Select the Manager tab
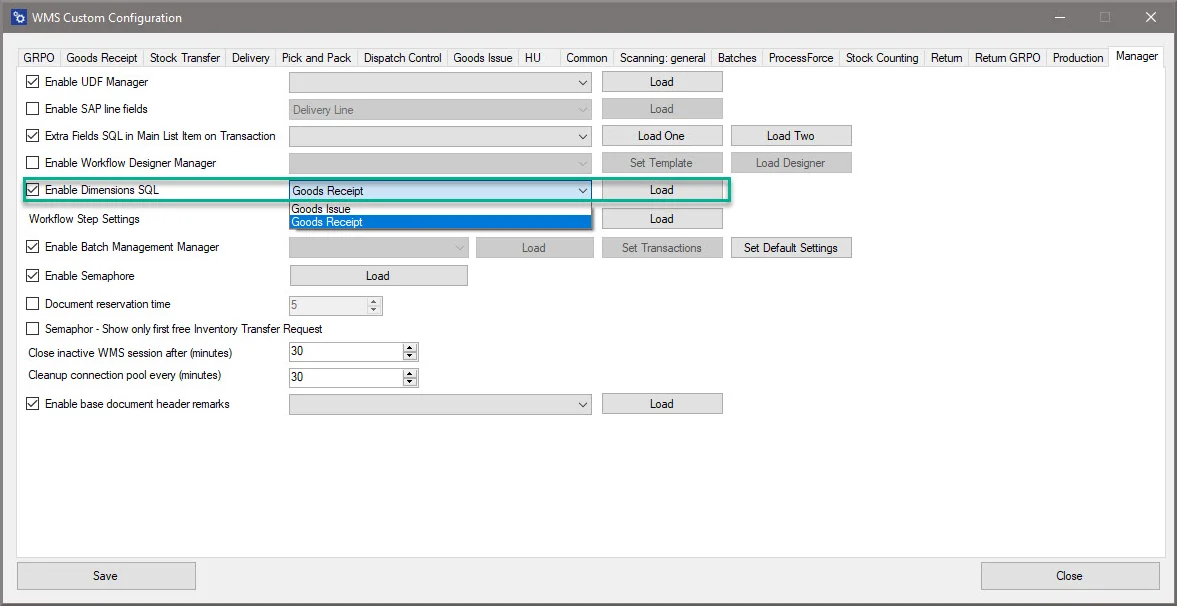The height and width of the screenshot is (606, 1177). tap(1136, 56)
